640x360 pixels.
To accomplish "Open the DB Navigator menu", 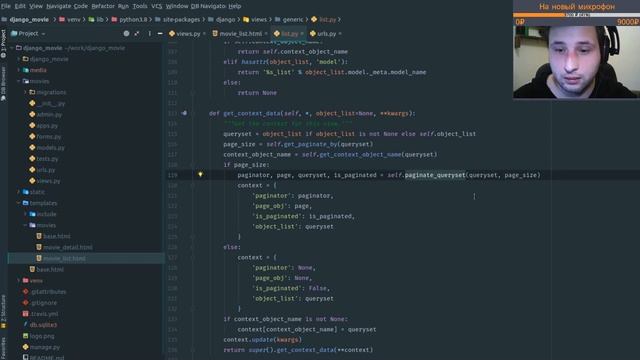I will (x=208, y=6).
